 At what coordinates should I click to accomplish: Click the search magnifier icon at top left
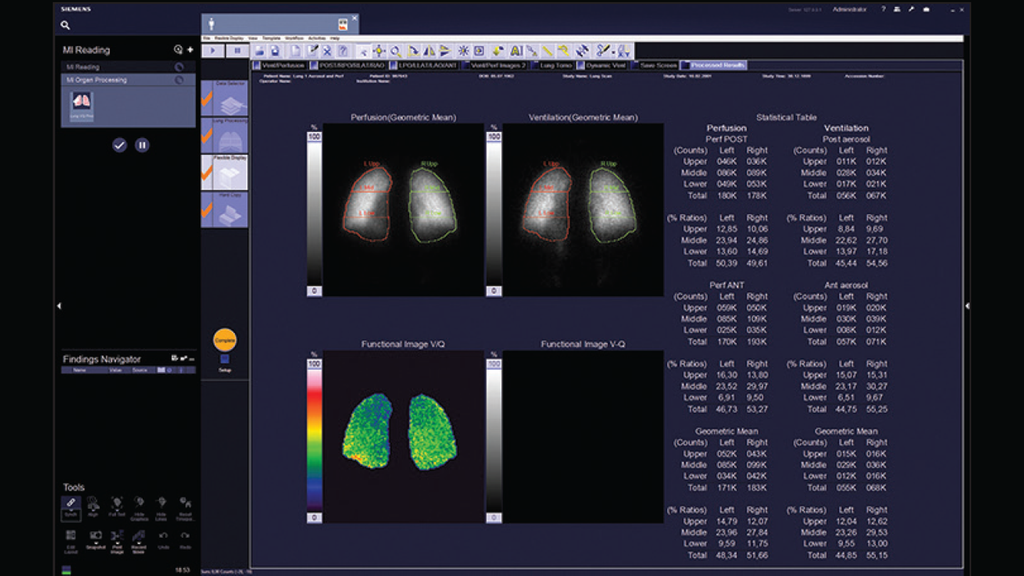(x=66, y=25)
